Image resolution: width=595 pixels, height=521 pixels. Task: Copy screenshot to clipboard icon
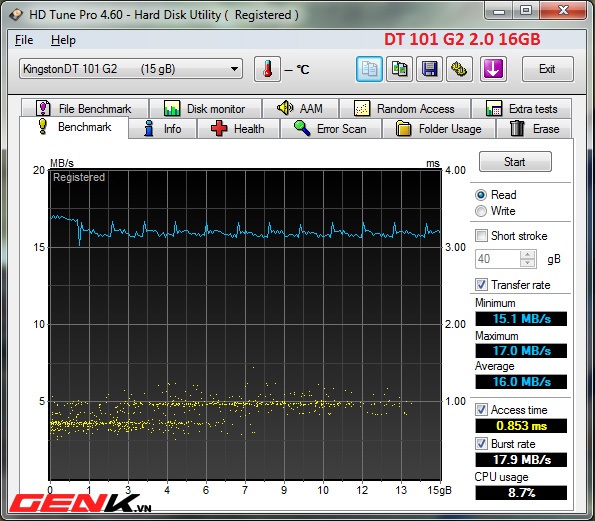tap(399, 69)
